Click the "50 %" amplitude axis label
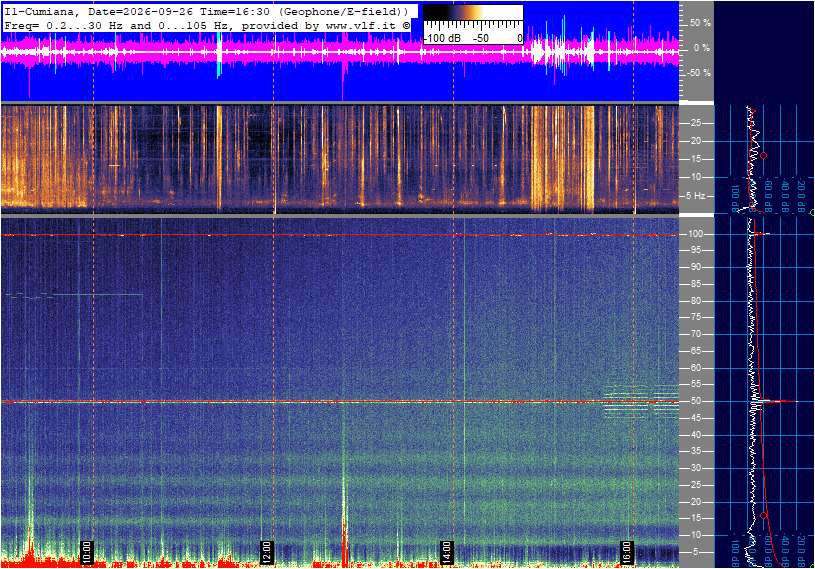Viewport: 815px width, 569px height. 700,23
